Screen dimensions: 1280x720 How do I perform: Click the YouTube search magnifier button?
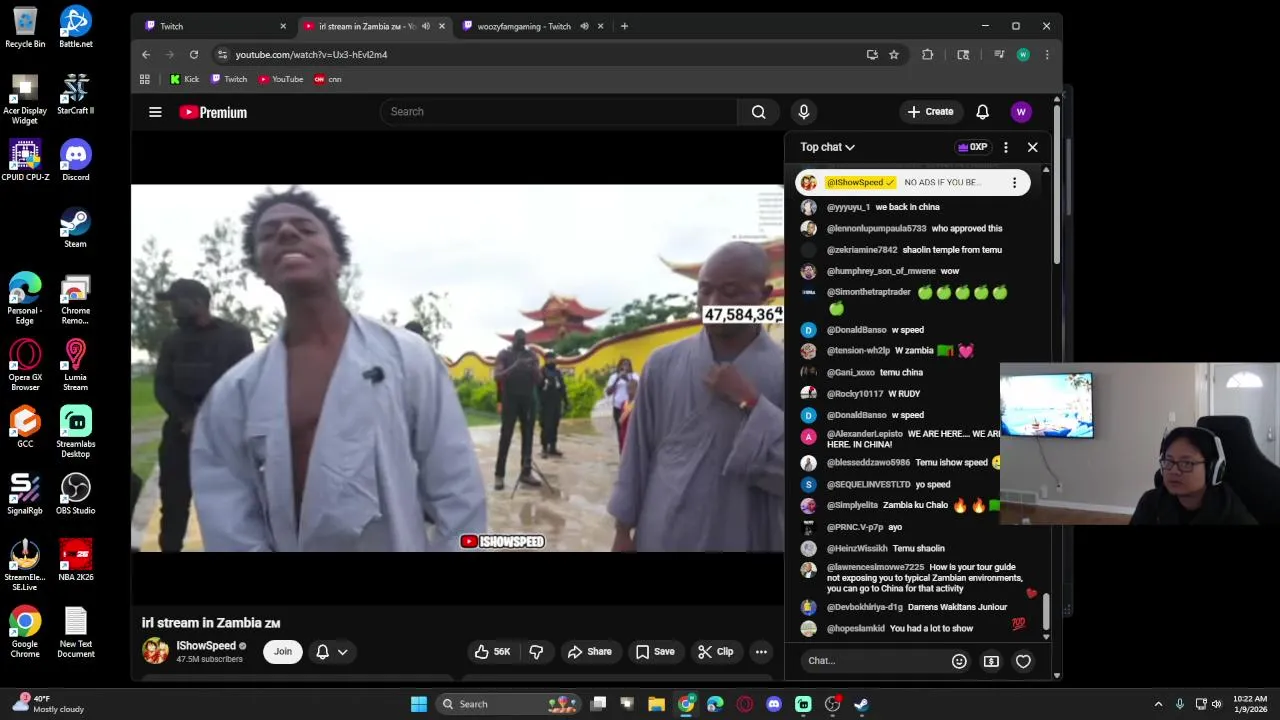759,112
